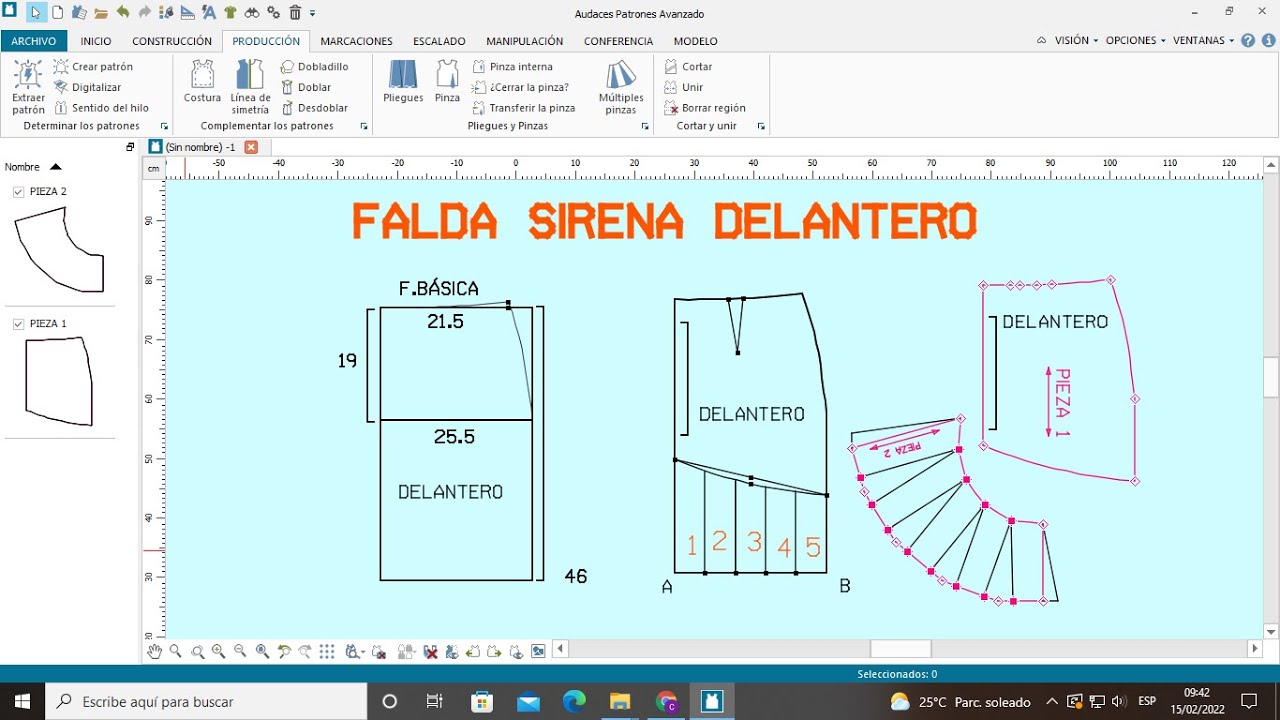
Task: Click the vertical scrollbar thumb
Action: click(1271, 377)
